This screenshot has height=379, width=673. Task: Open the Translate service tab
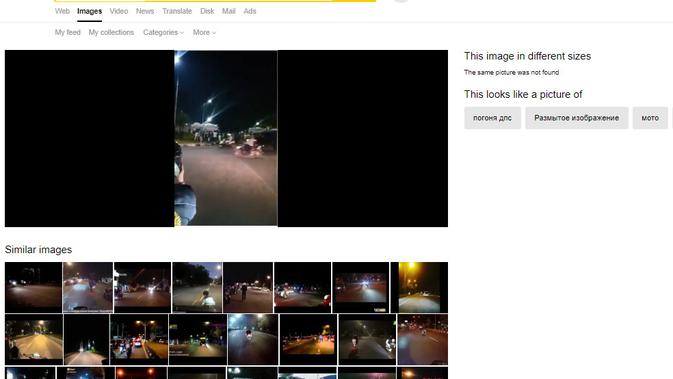pyautogui.click(x=177, y=11)
